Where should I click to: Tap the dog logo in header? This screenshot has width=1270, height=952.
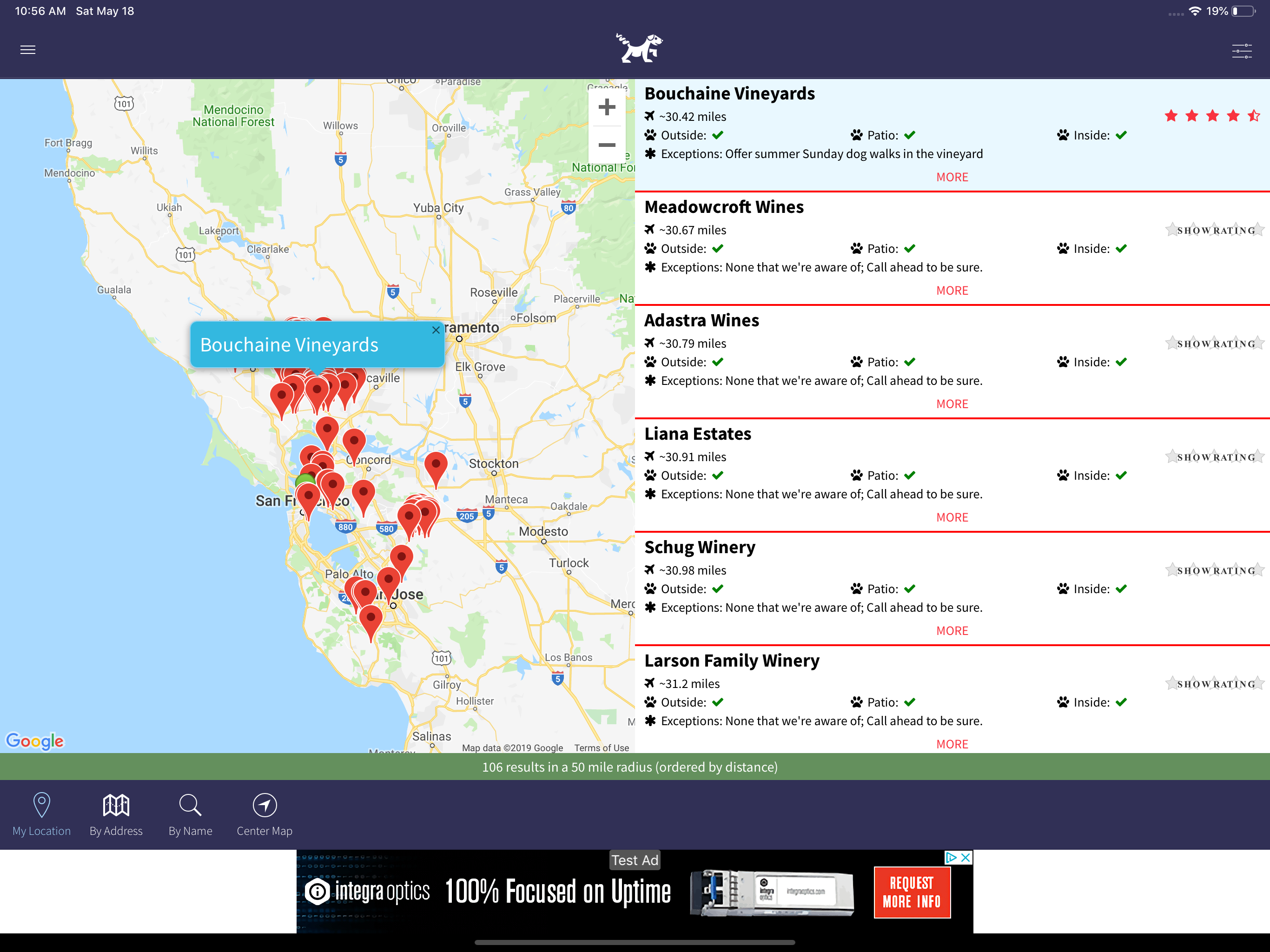pyautogui.click(x=639, y=48)
